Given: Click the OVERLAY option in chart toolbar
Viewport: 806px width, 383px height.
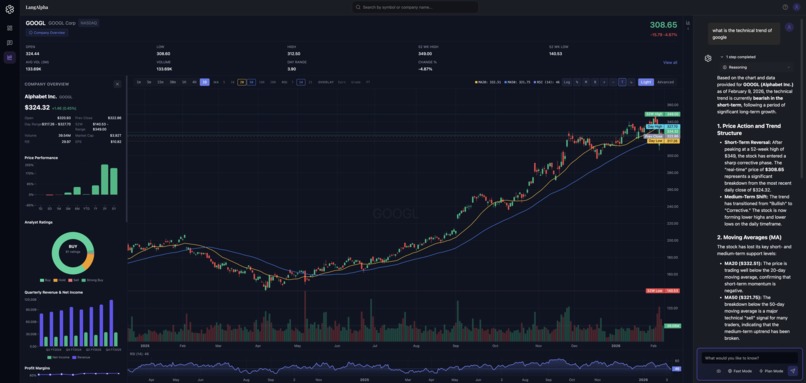Looking at the screenshot, I should (x=325, y=82).
